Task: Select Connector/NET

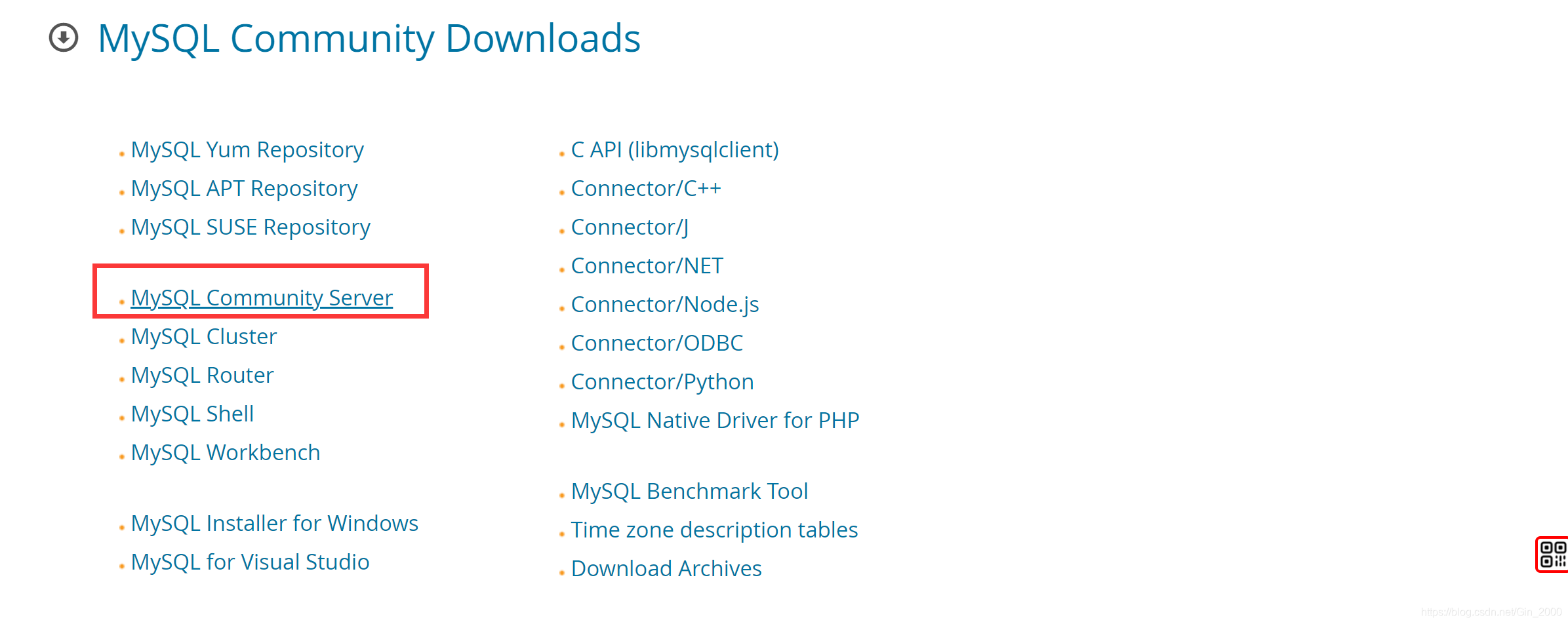Action: [647, 265]
